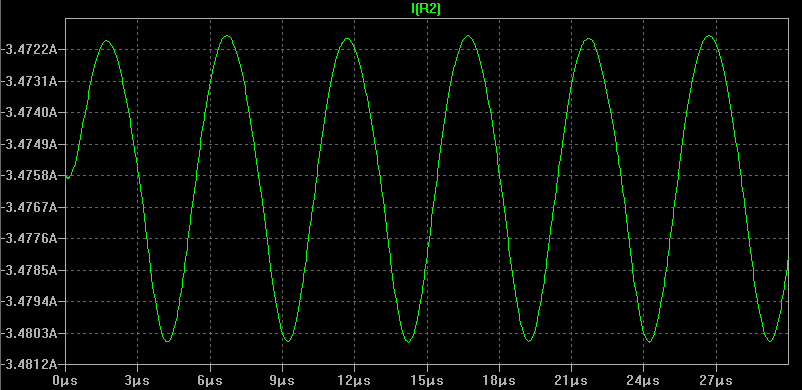Screen dimensions: 802x390
Task: Click the waveform peak just before 27µs
Action: (709, 36)
